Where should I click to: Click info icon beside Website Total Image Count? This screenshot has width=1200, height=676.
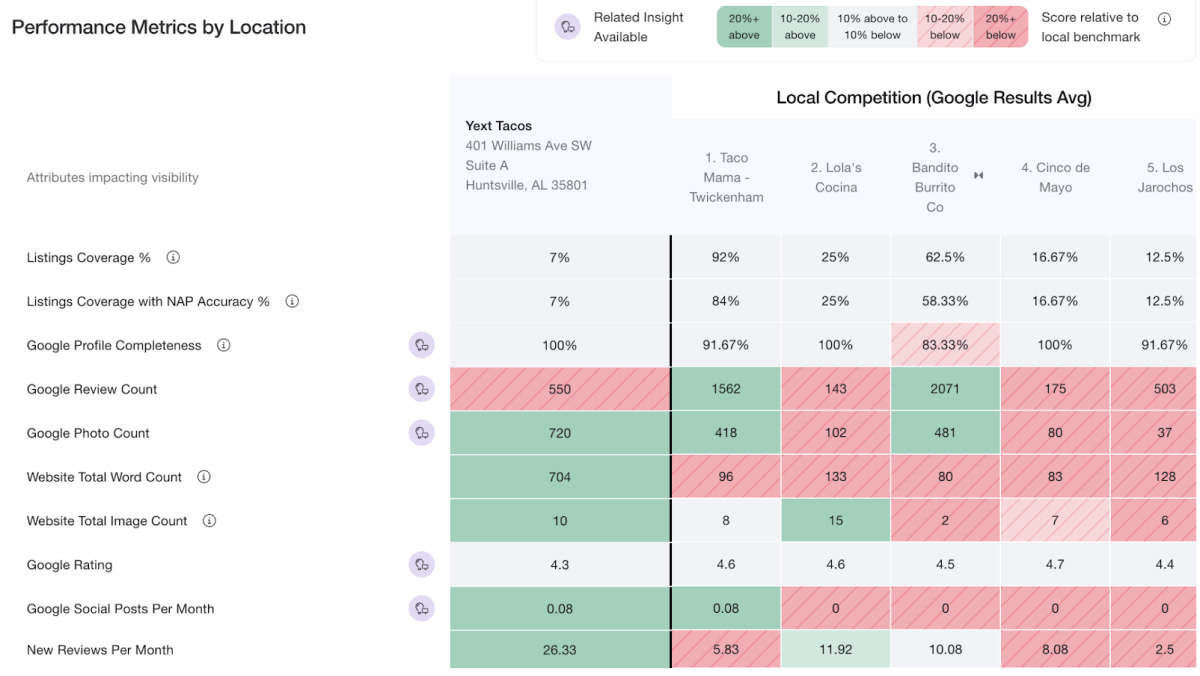[x=209, y=521]
